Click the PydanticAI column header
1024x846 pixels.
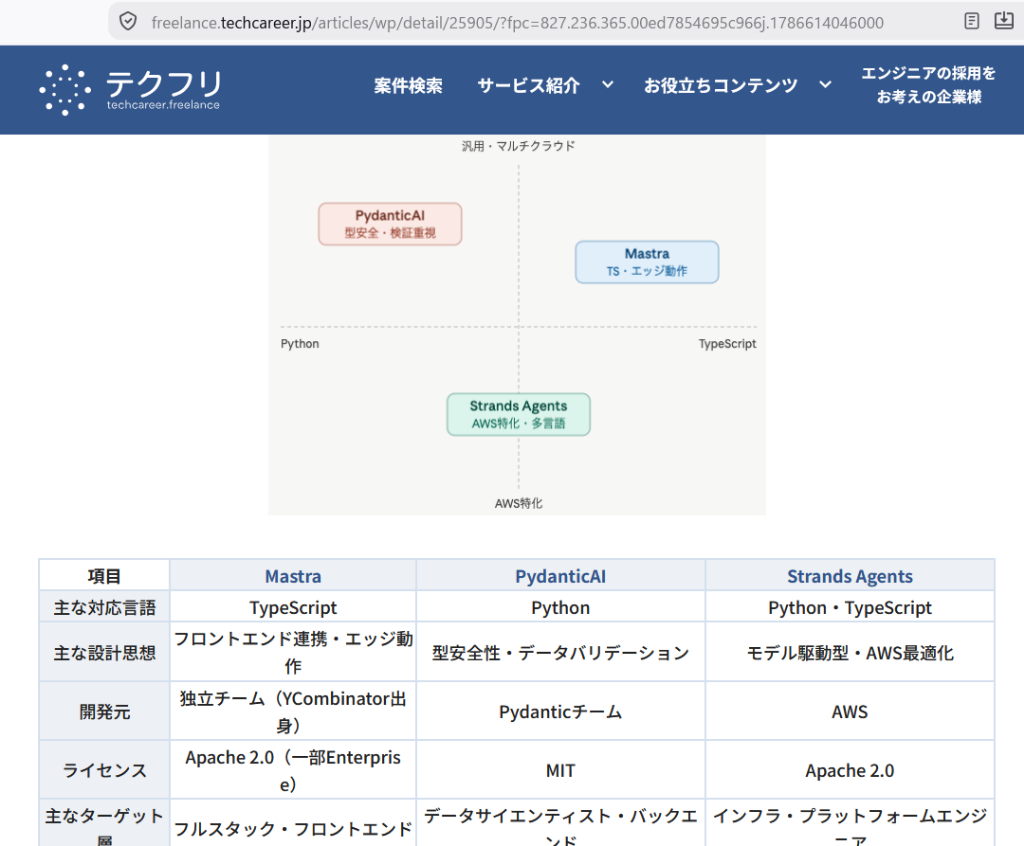click(x=560, y=576)
